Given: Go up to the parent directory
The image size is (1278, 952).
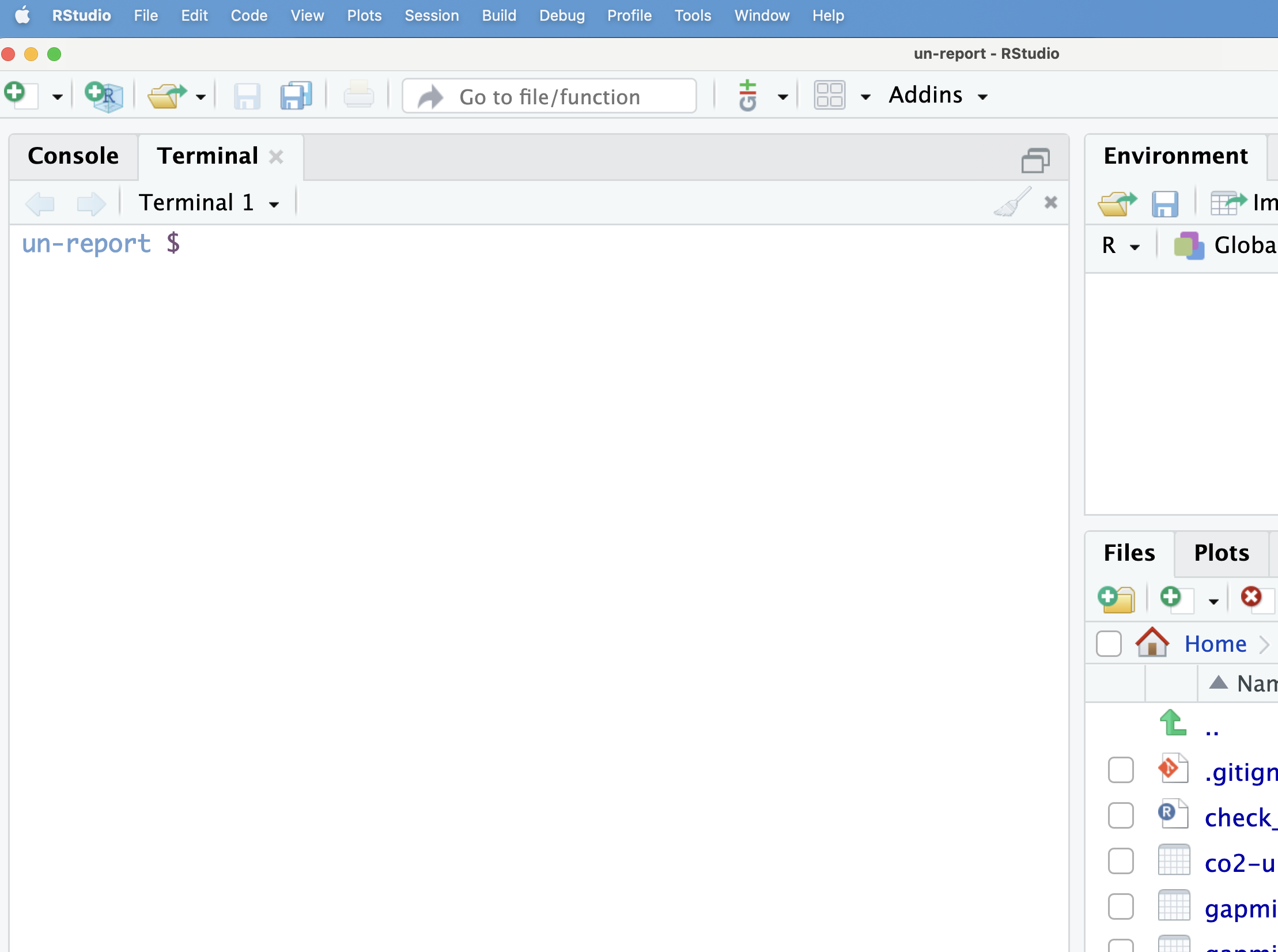Looking at the screenshot, I should [x=1173, y=723].
